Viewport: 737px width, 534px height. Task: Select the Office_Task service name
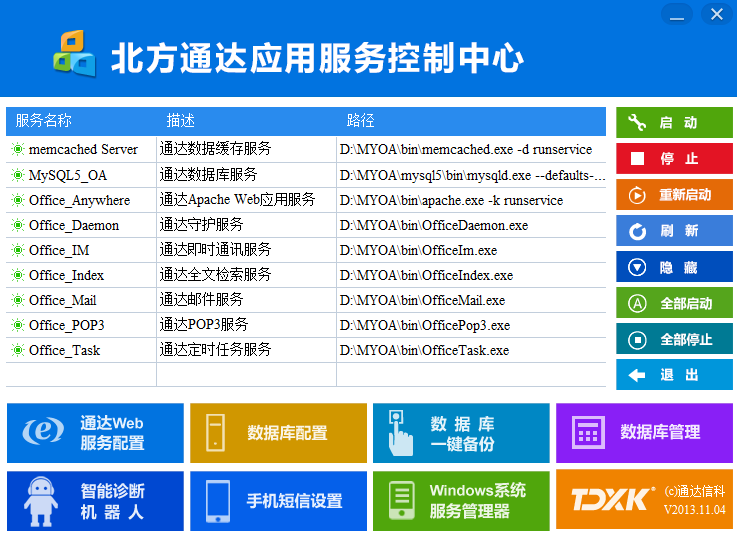click(x=64, y=350)
